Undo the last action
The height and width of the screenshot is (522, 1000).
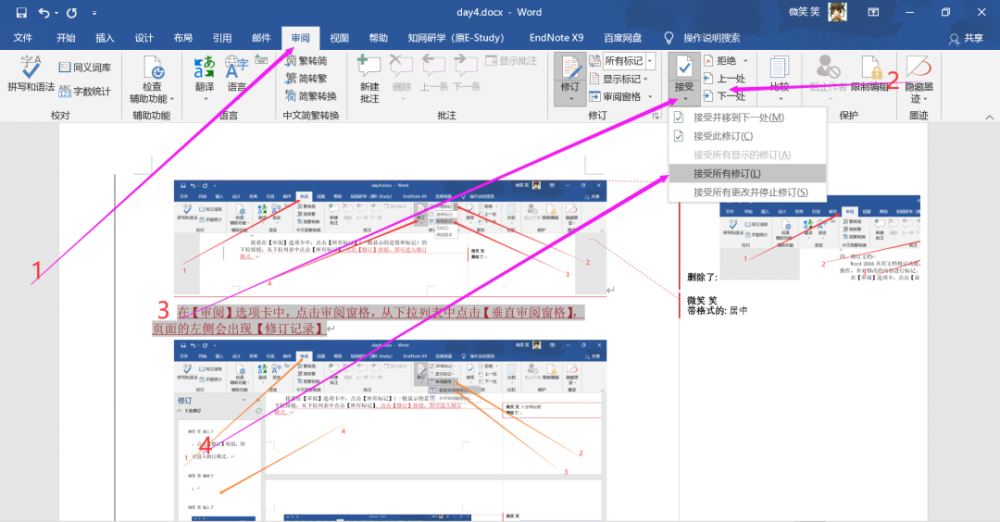[x=44, y=12]
